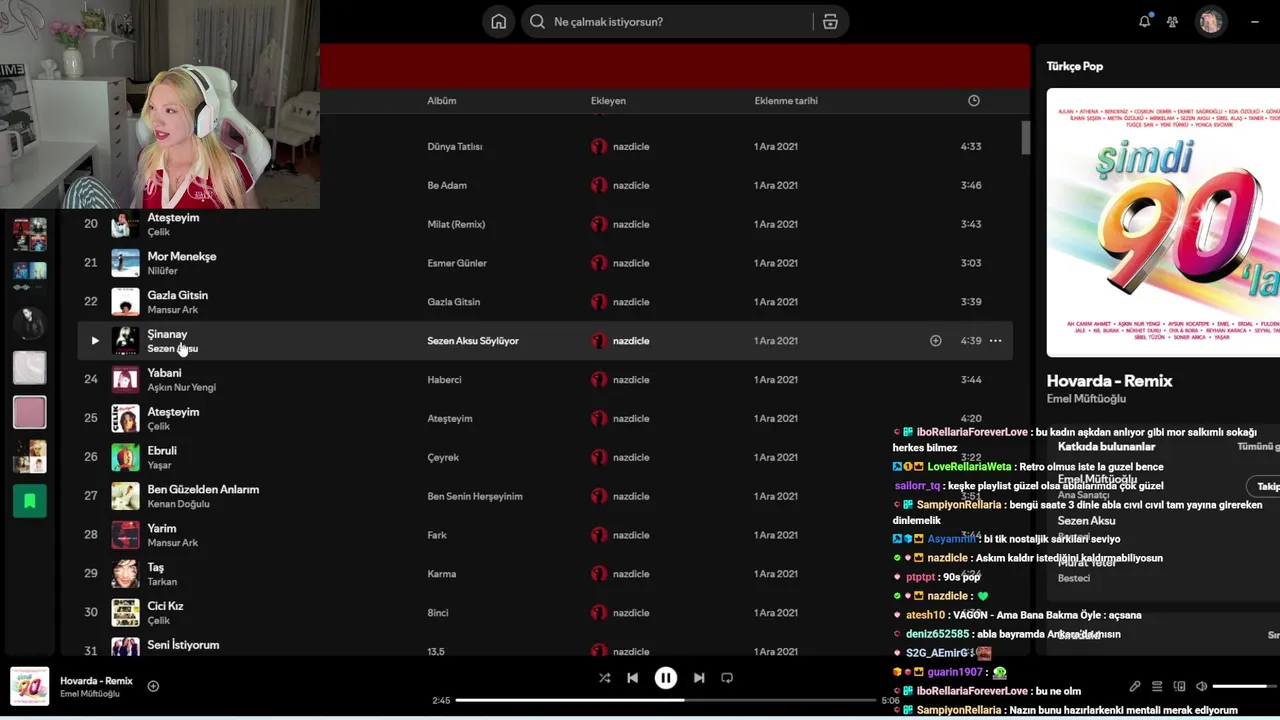
Task: Open more options for Şinanay
Action: click(x=995, y=341)
